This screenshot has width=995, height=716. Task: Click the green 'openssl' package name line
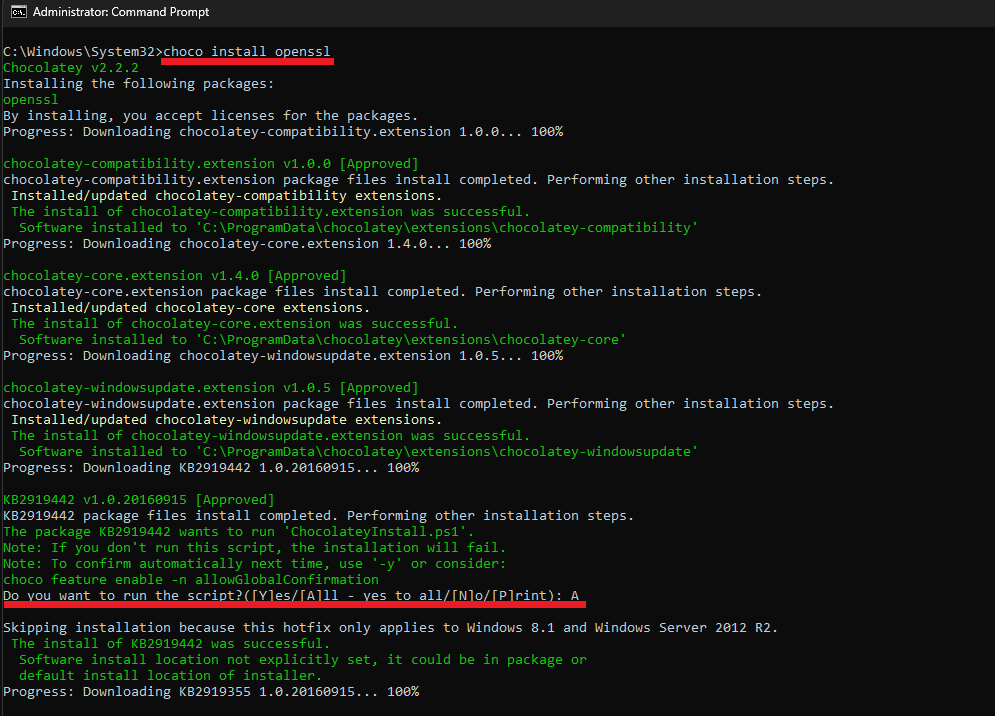[30, 100]
